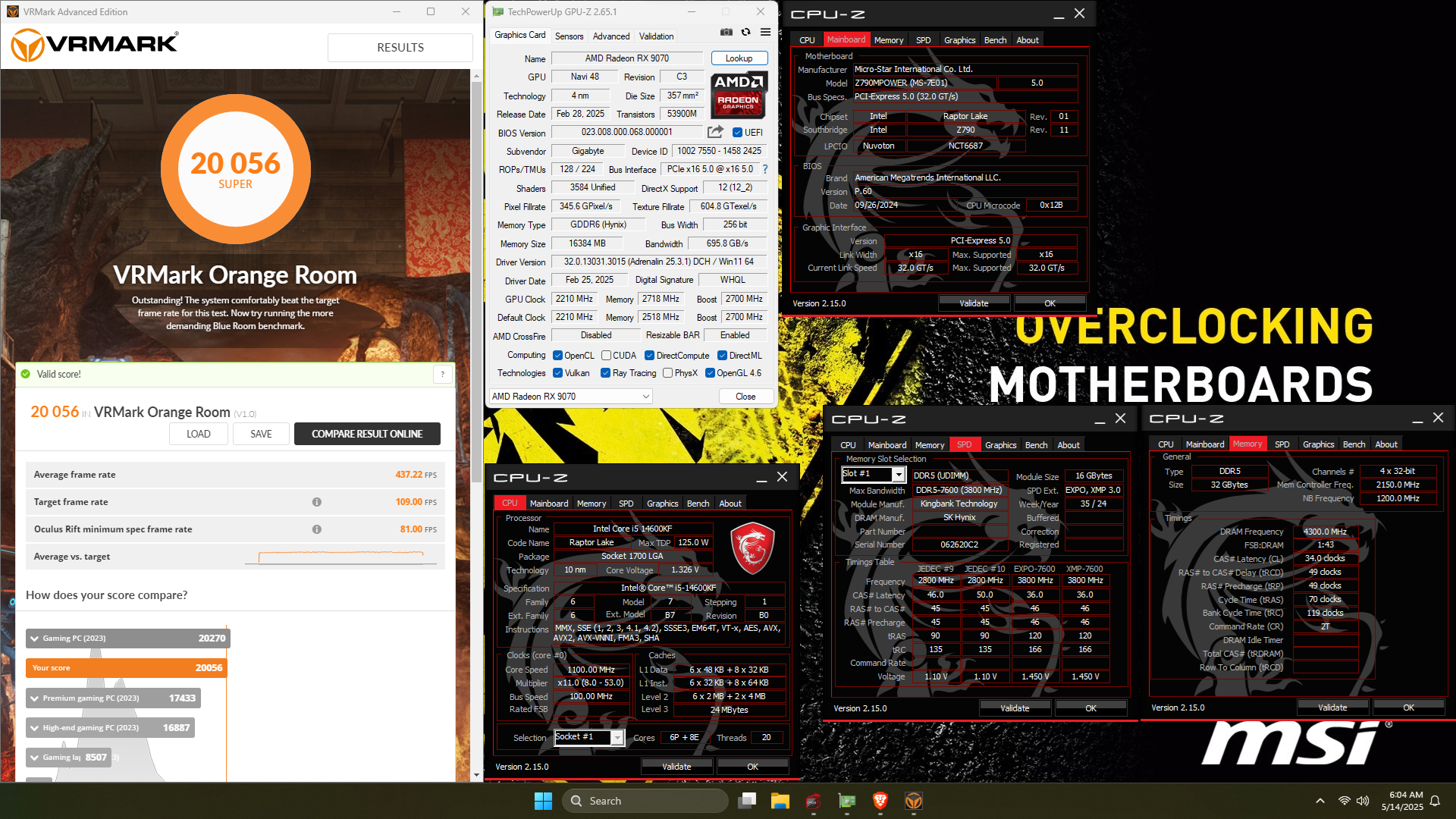Click the Windows taskbar Search box
This screenshot has width=1456, height=819.
[x=645, y=801]
